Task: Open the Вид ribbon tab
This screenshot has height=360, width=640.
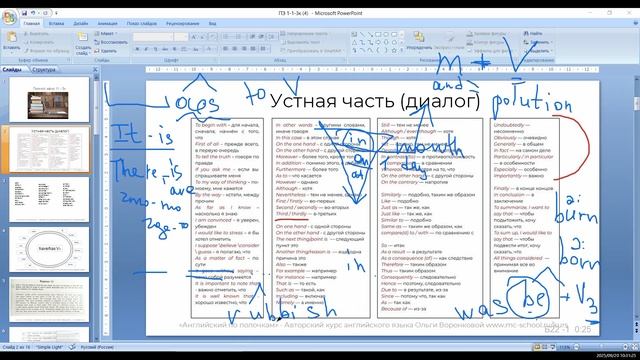Action: 212,24
